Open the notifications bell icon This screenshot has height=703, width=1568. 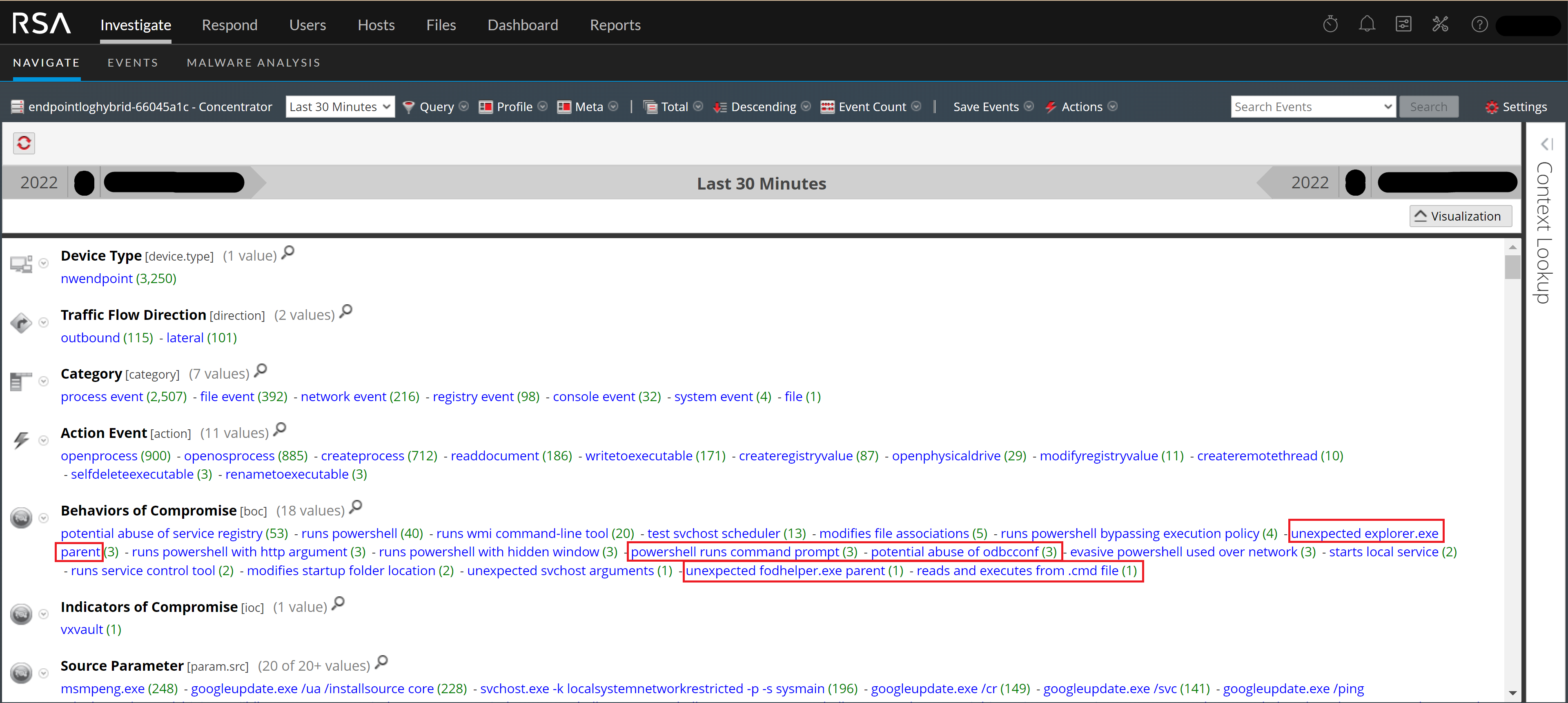click(1367, 25)
